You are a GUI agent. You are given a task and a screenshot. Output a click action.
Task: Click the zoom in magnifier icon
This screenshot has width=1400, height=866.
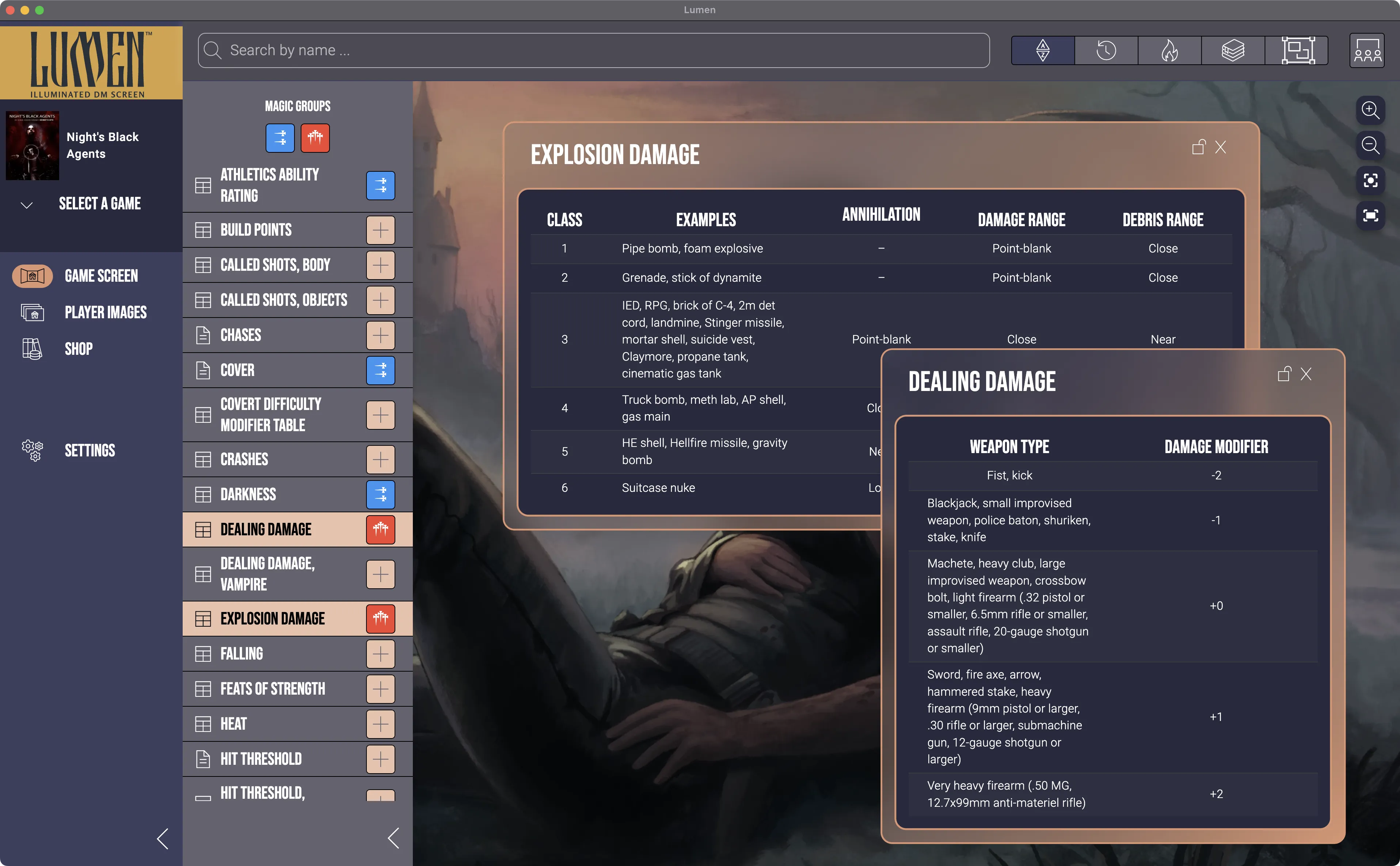point(1370,110)
